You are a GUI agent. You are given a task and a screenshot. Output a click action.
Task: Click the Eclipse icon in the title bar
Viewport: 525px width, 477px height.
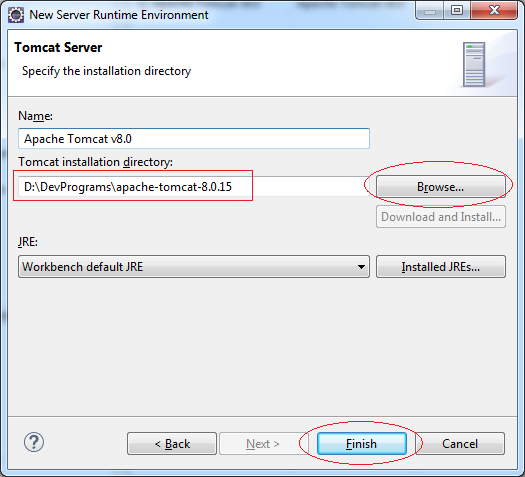click(16, 15)
